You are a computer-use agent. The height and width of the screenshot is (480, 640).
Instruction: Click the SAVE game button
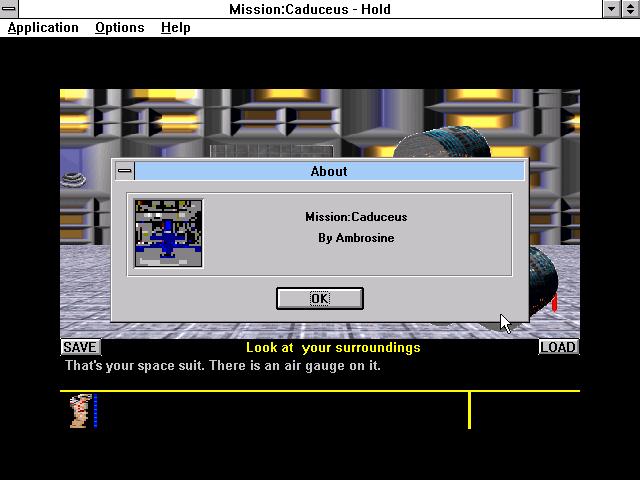click(x=80, y=347)
